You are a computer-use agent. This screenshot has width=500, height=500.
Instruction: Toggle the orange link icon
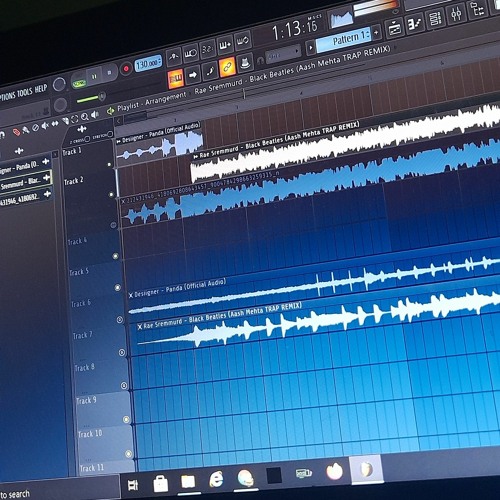click(227, 67)
